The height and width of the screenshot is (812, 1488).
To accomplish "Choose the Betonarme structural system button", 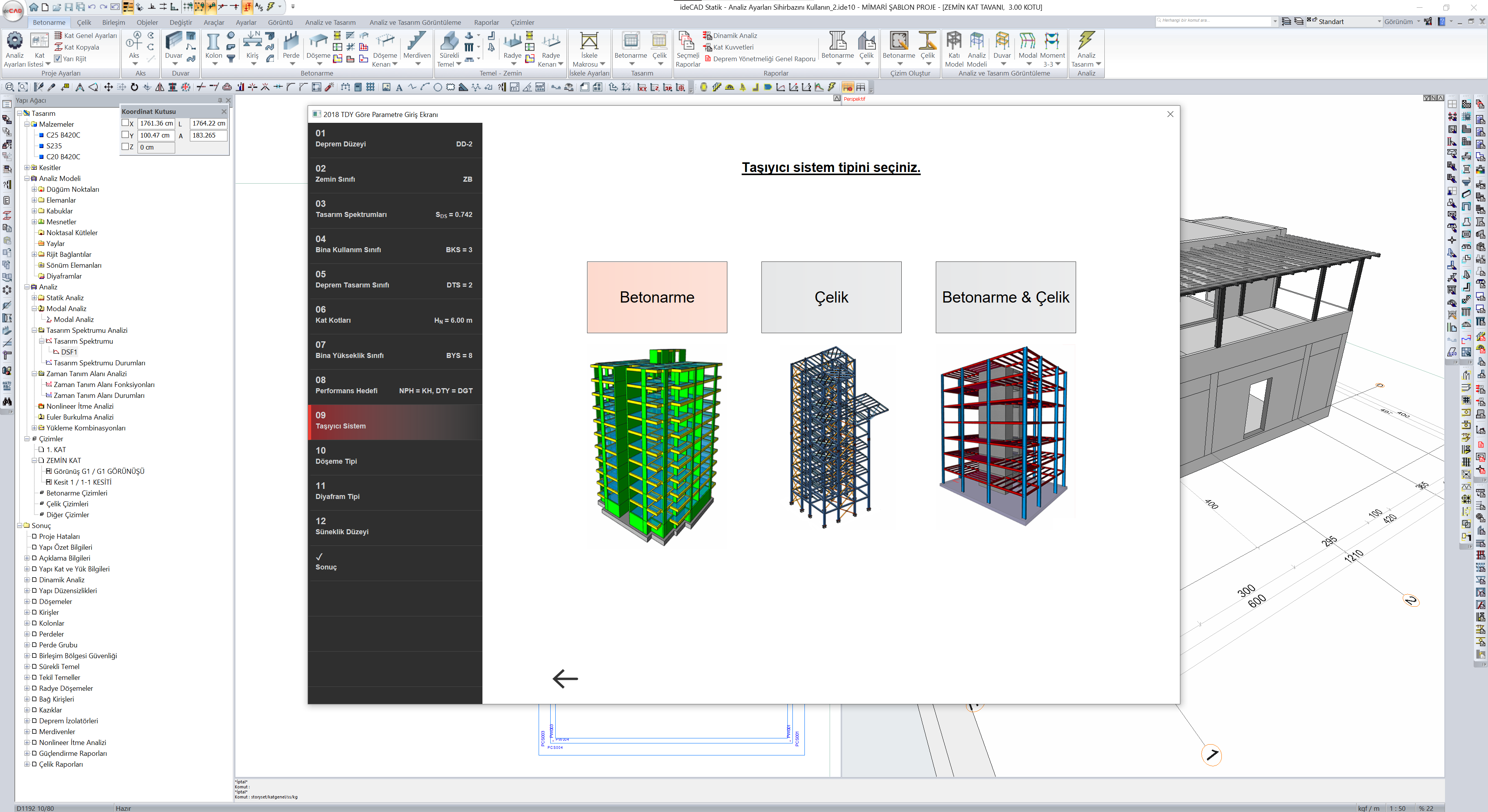I will click(657, 298).
